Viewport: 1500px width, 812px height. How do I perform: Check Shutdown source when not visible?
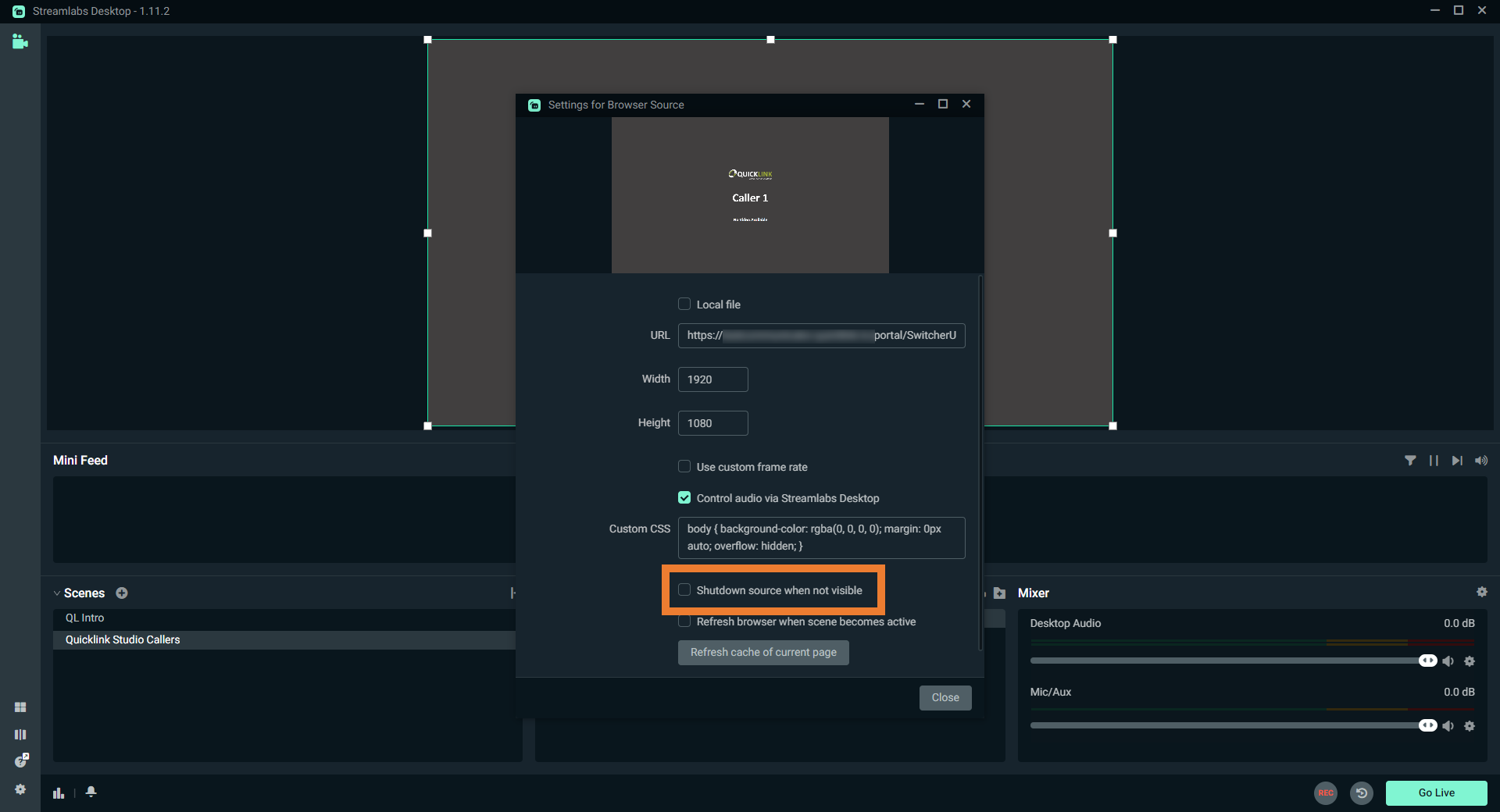click(684, 590)
